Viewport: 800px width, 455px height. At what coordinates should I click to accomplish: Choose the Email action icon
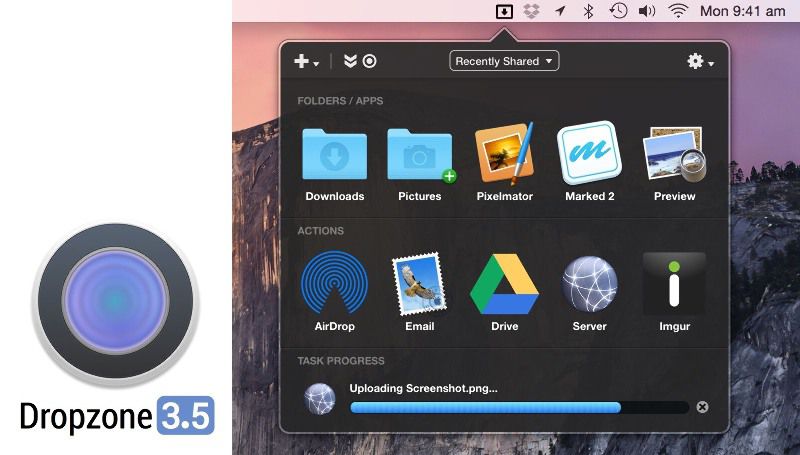coord(419,284)
